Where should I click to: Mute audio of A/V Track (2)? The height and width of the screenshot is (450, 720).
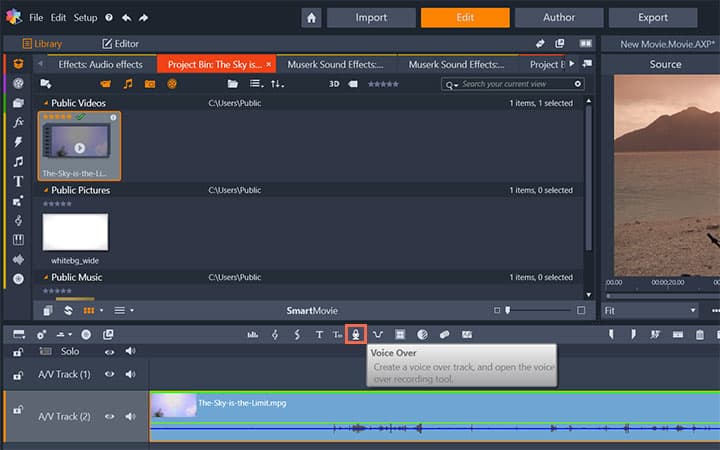pos(130,415)
